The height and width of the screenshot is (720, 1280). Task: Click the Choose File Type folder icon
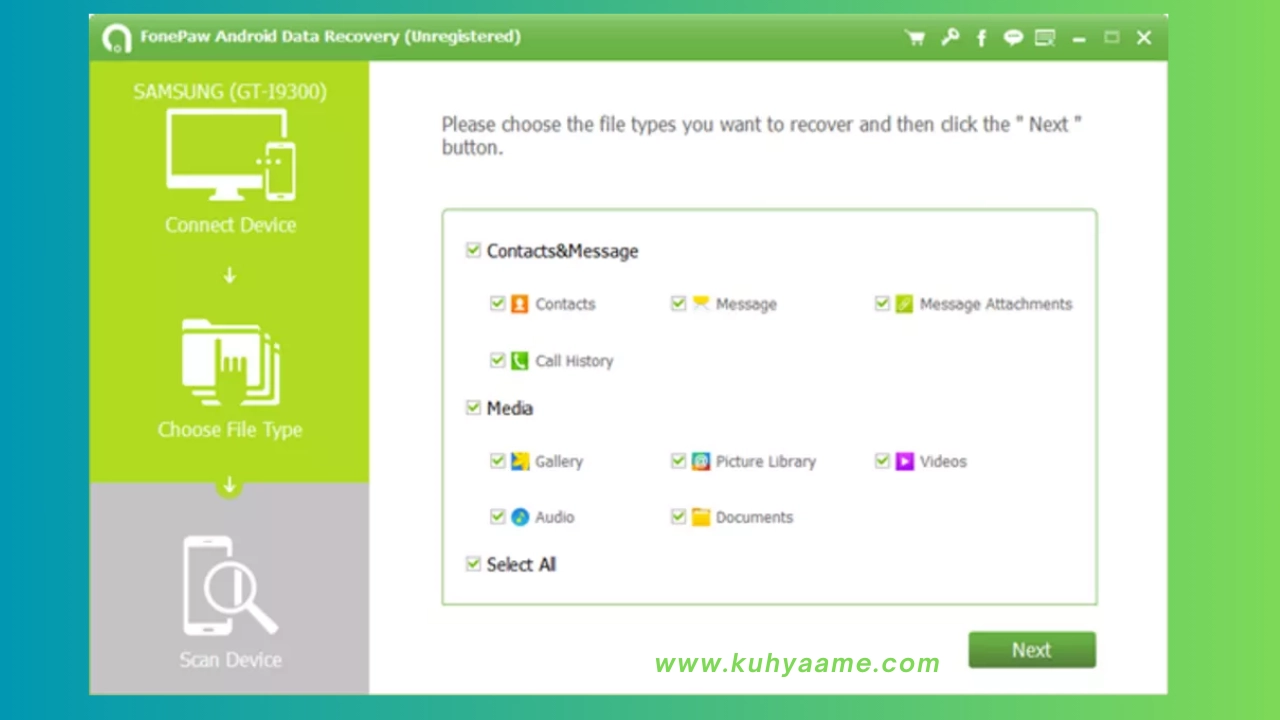click(231, 364)
